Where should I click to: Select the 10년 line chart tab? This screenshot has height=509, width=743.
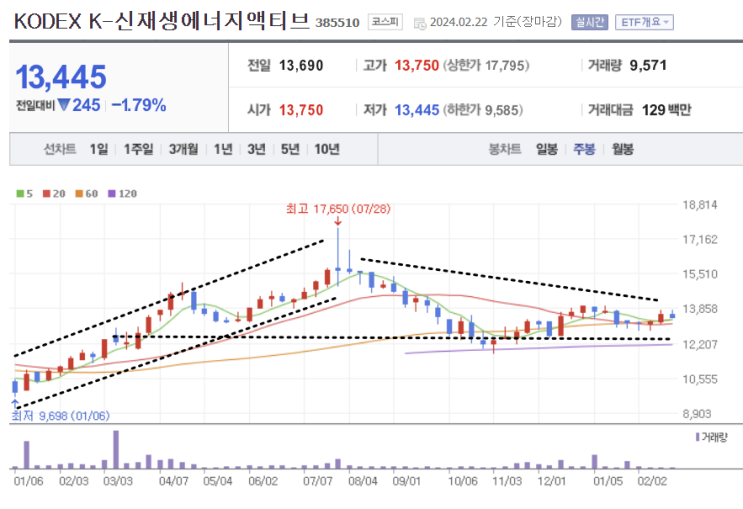327,149
